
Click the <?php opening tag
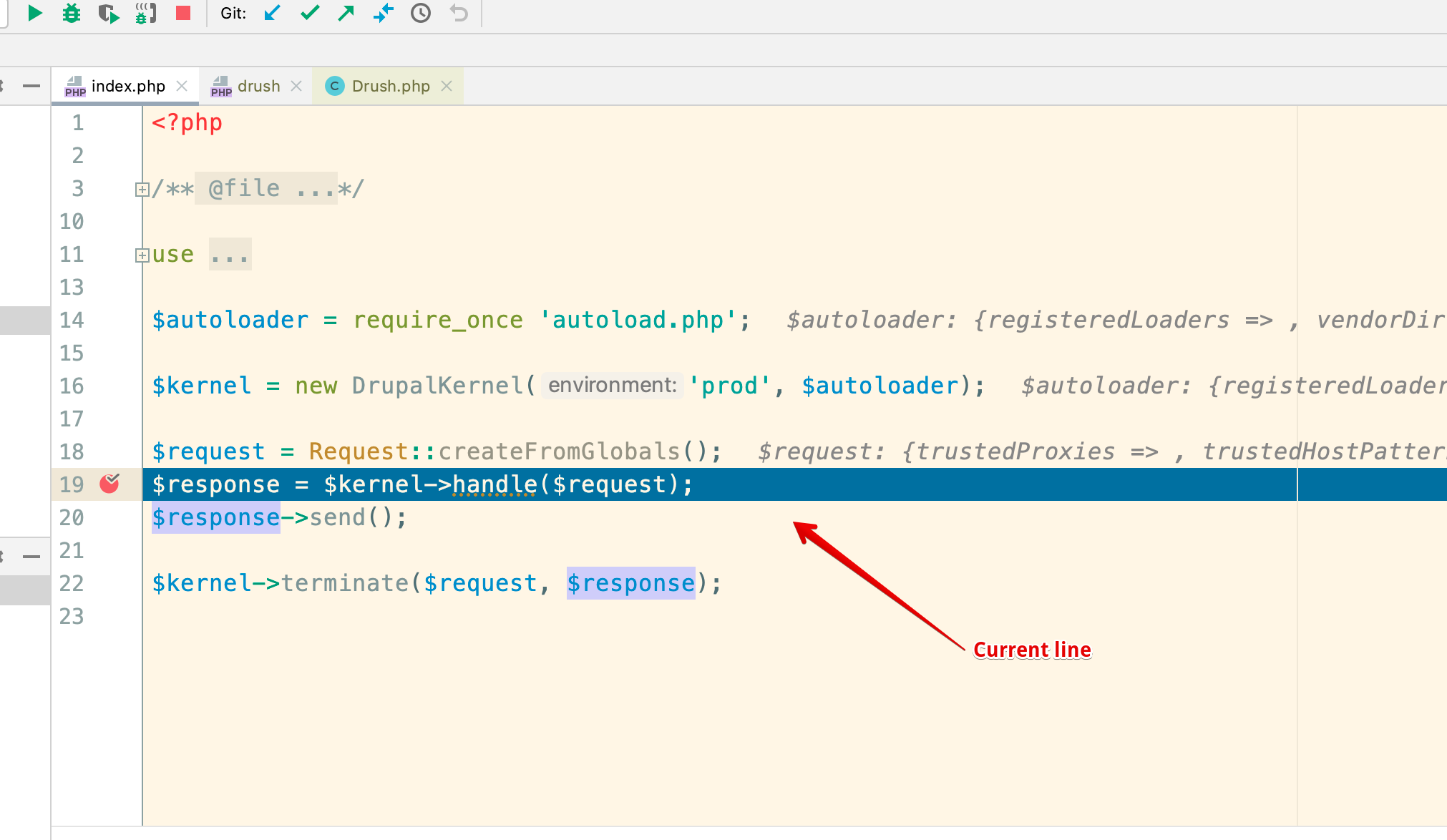pyautogui.click(x=187, y=122)
